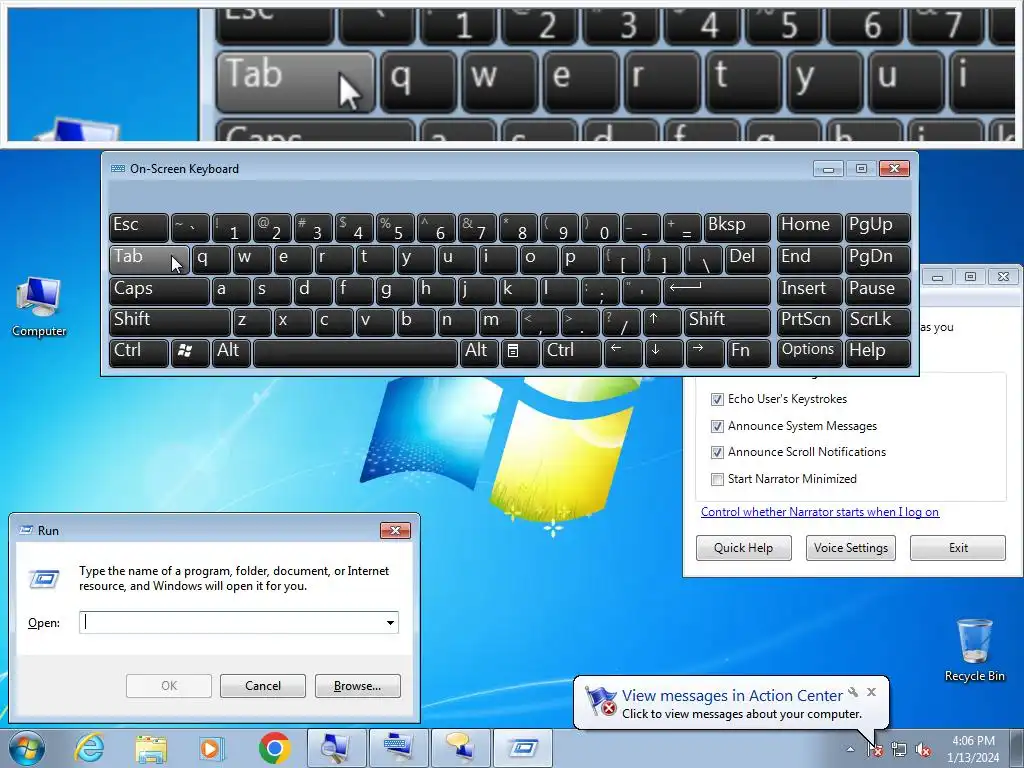Click the taskbar clock showing 4:06 PM
This screenshot has height=768, width=1024.
pyautogui.click(x=973, y=749)
